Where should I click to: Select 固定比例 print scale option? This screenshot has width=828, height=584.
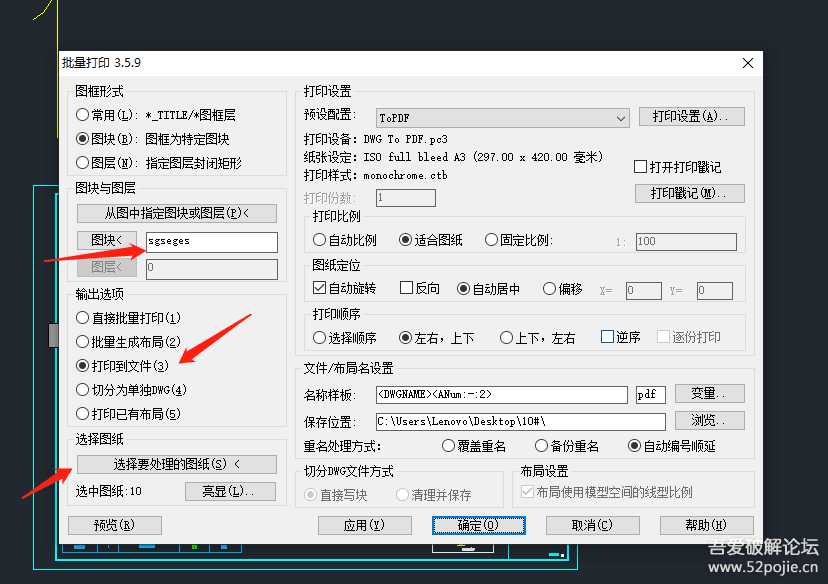(x=493, y=239)
